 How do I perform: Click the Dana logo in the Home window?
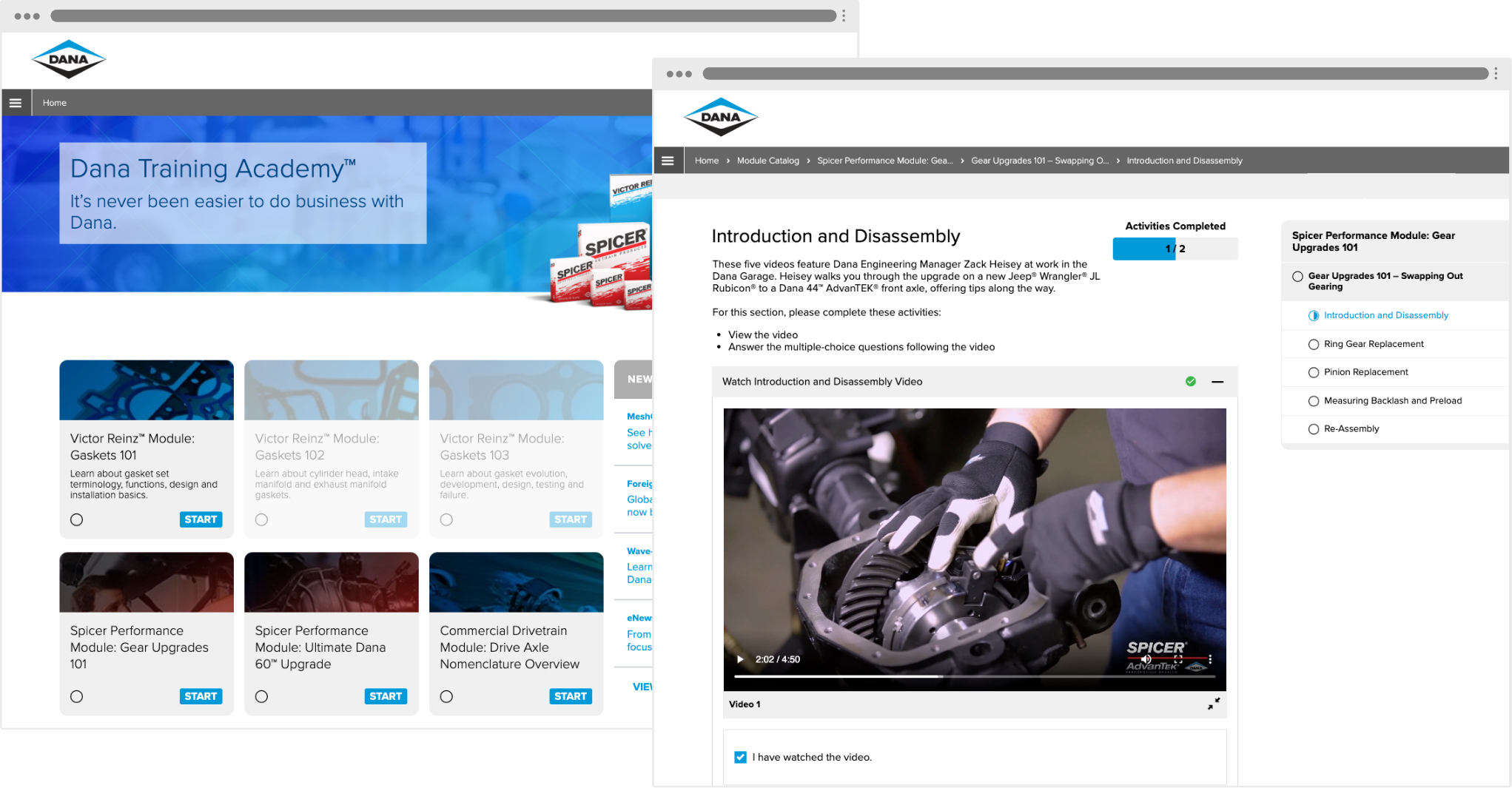(x=69, y=59)
